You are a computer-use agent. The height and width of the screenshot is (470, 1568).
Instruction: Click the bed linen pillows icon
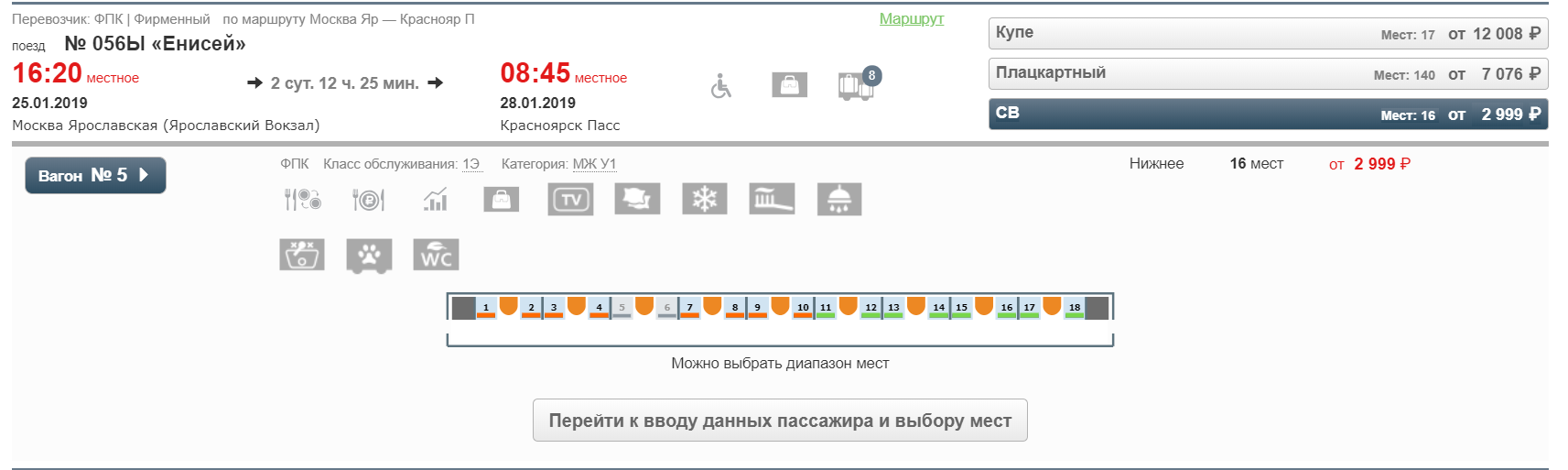point(637,199)
